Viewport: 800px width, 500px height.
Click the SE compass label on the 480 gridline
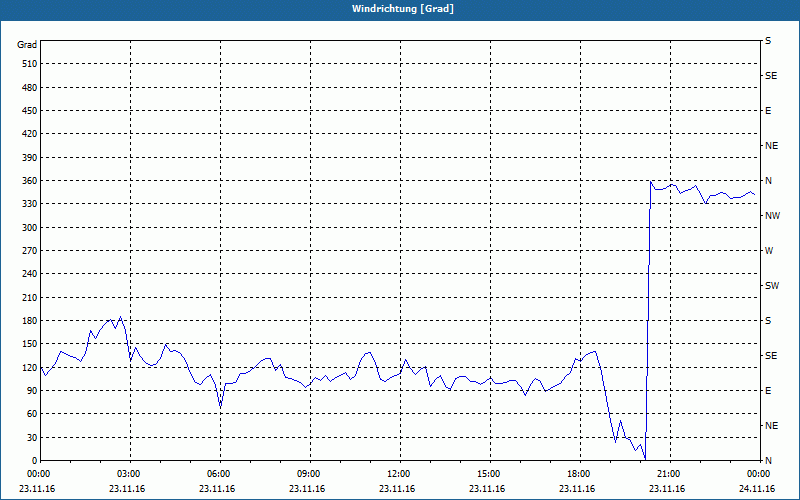coord(771,76)
